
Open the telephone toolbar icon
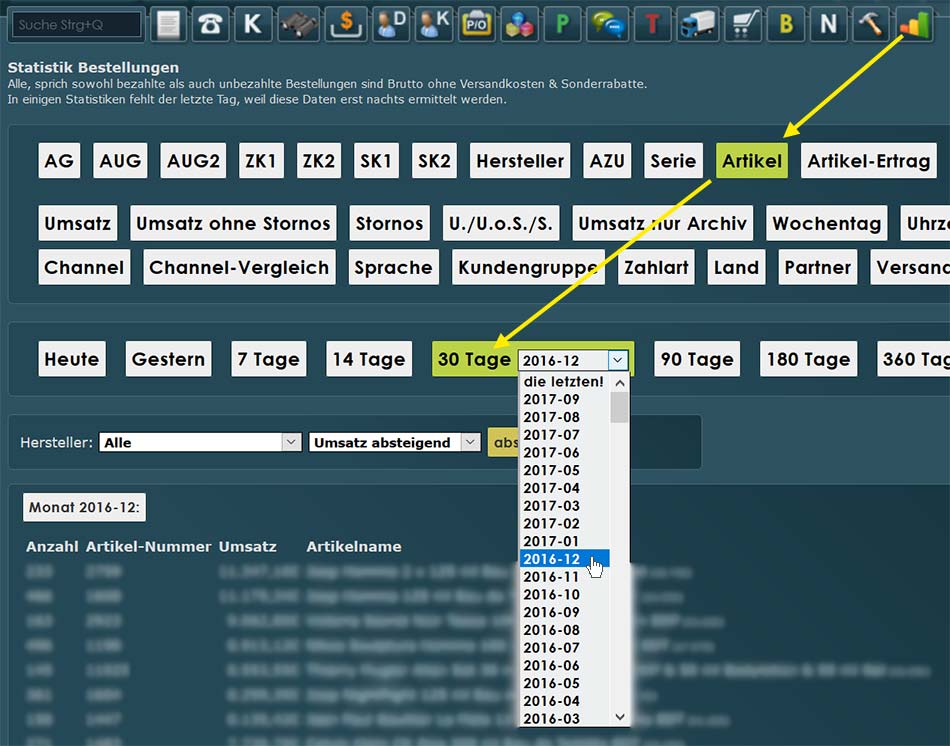coord(210,25)
